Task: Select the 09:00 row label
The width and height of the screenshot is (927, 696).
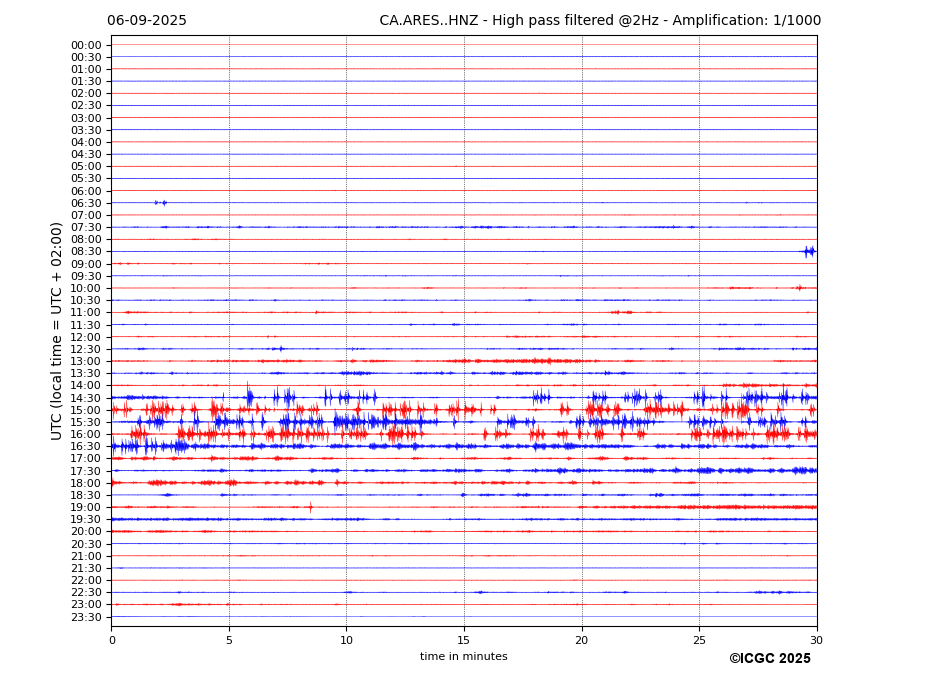Action: [x=86, y=264]
